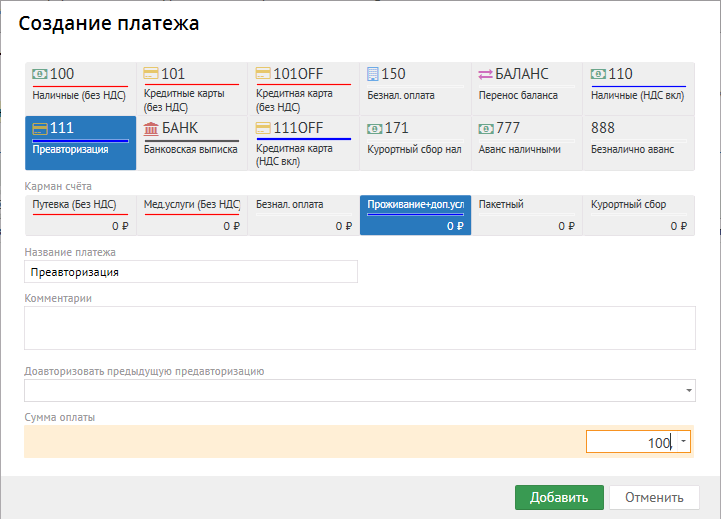Choose the Мед.услуги account pocket

(x=191, y=214)
